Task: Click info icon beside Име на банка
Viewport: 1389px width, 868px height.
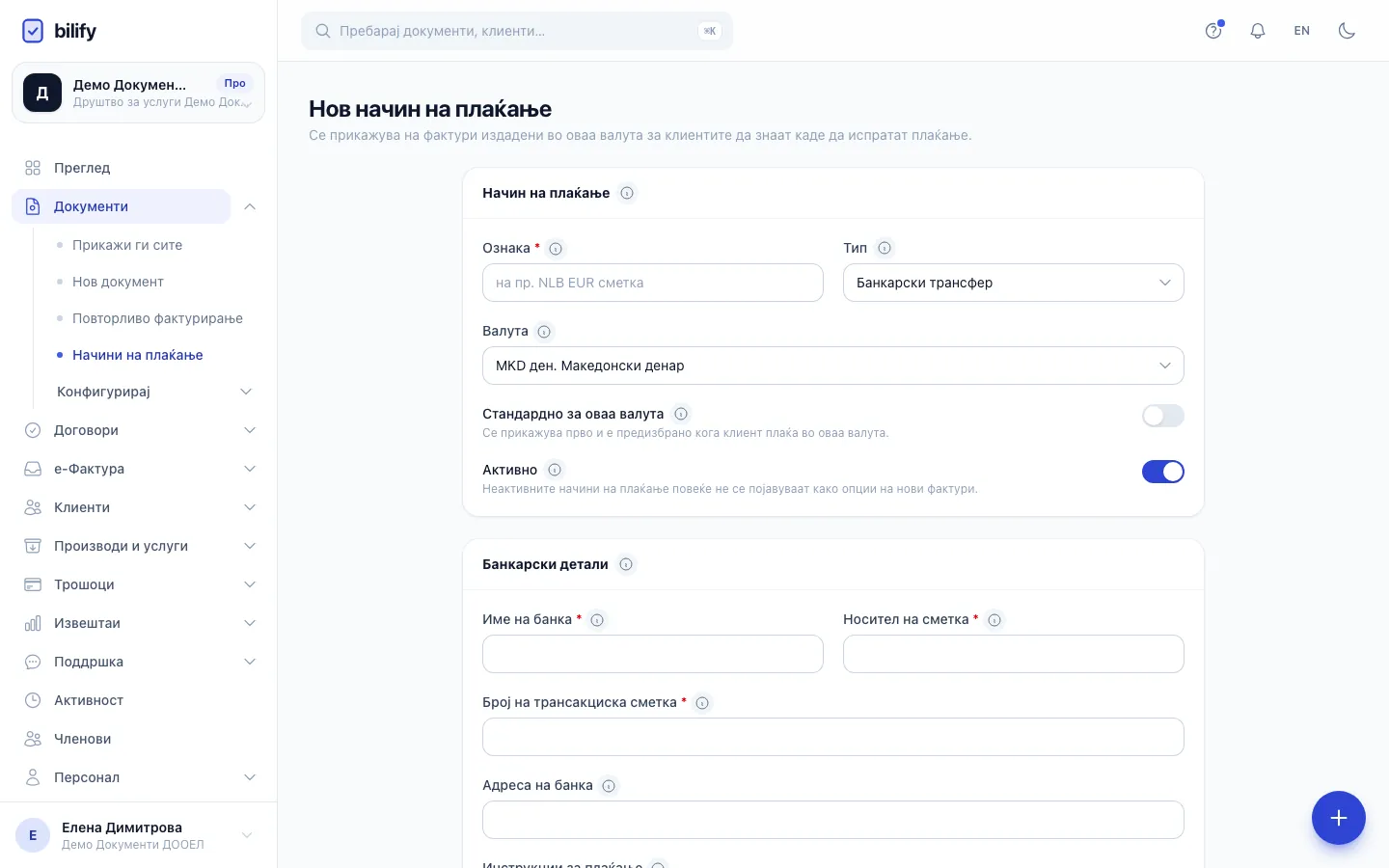Action: tap(597, 620)
